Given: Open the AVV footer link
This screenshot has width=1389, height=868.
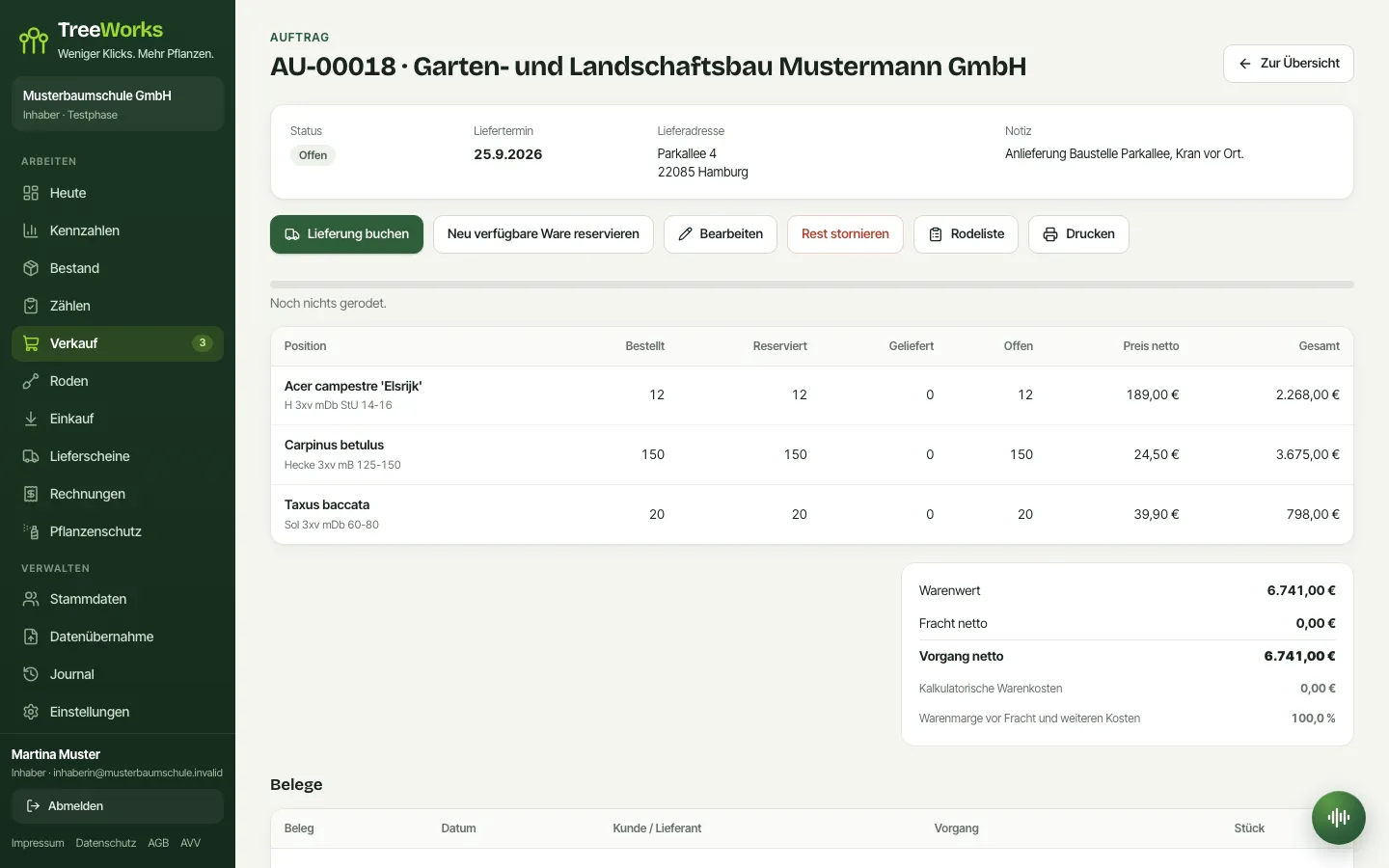Looking at the screenshot, I should (191, 843).
